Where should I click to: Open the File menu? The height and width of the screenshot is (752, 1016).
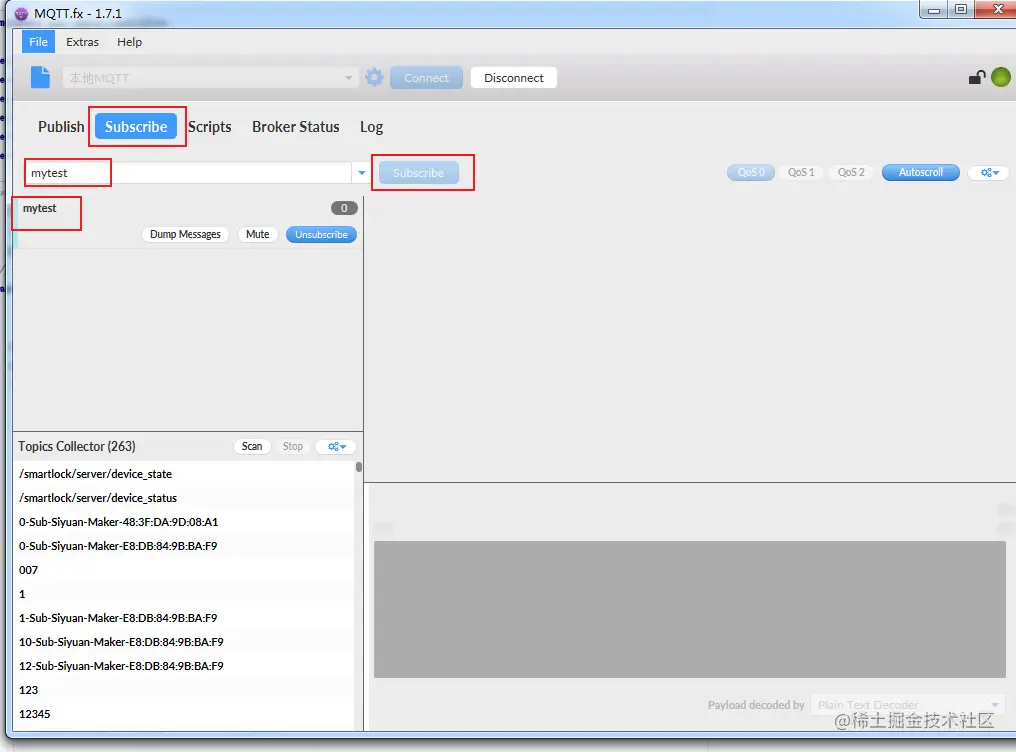pos(38,41)
